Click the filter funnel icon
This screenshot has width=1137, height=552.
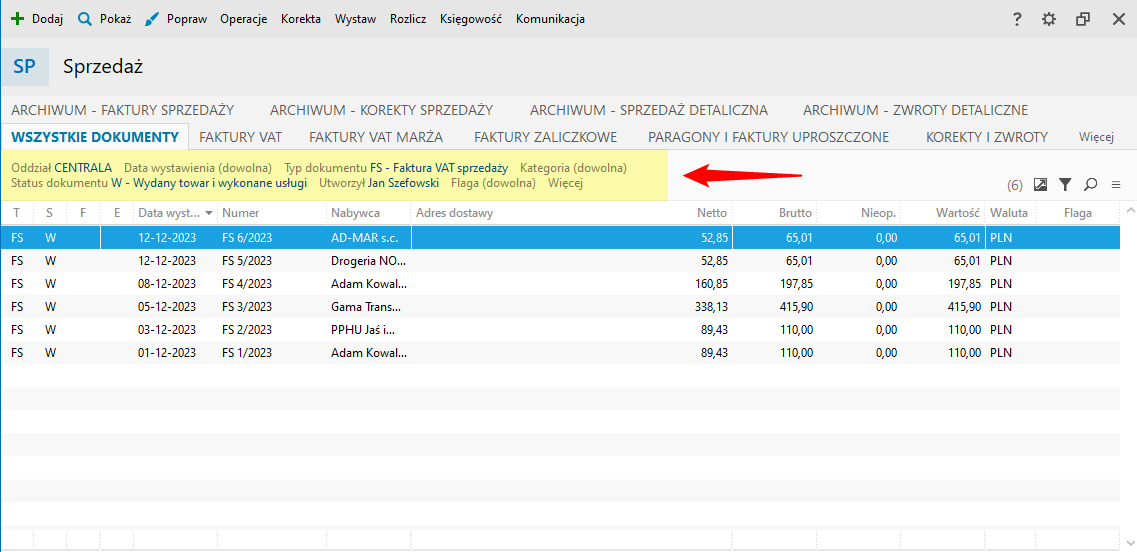click(x=1064, y=185)
